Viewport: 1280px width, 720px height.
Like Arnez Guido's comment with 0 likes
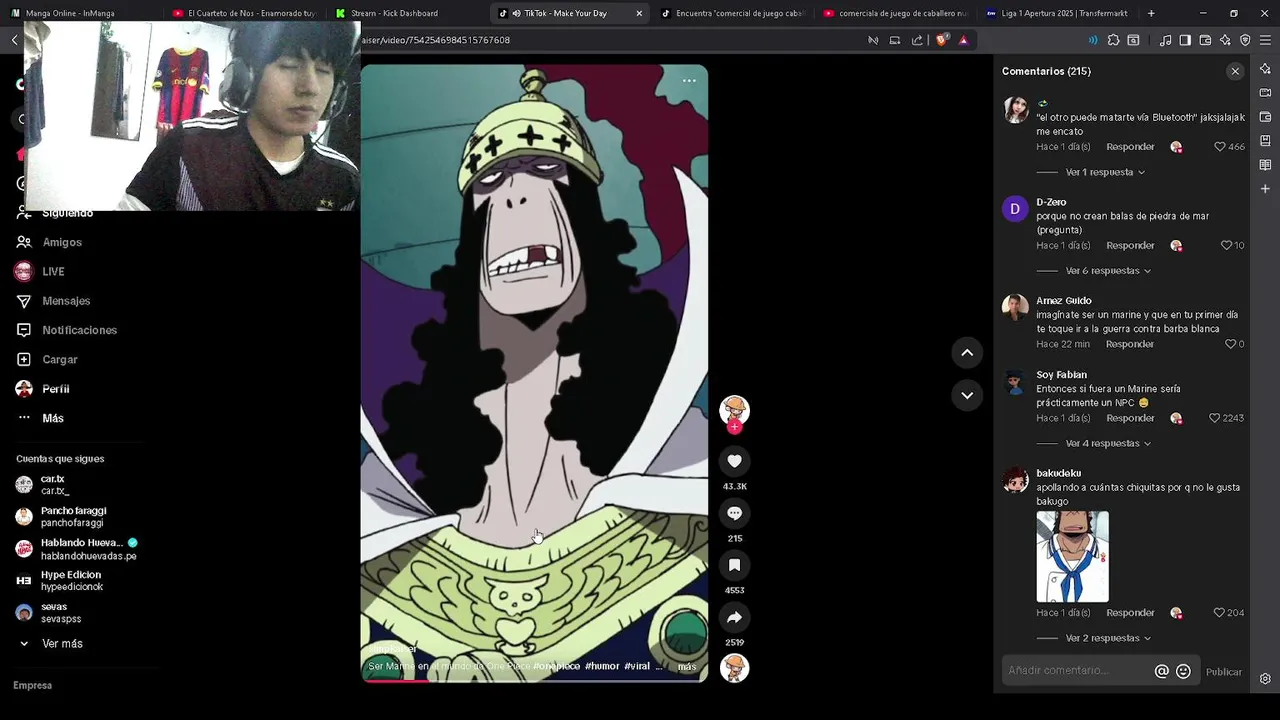[x=1231, y=344]
